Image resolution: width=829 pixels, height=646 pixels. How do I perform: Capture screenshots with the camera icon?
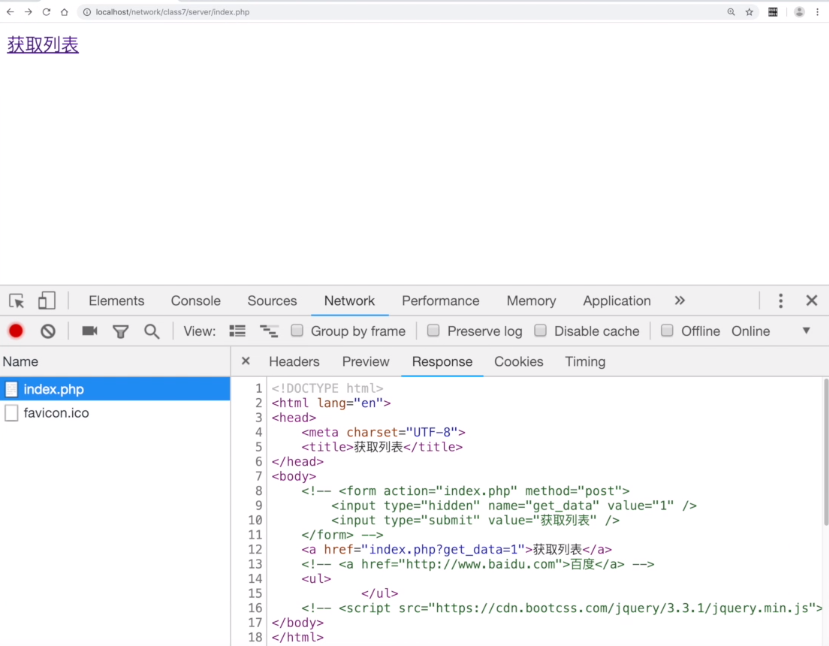[90, 331]
